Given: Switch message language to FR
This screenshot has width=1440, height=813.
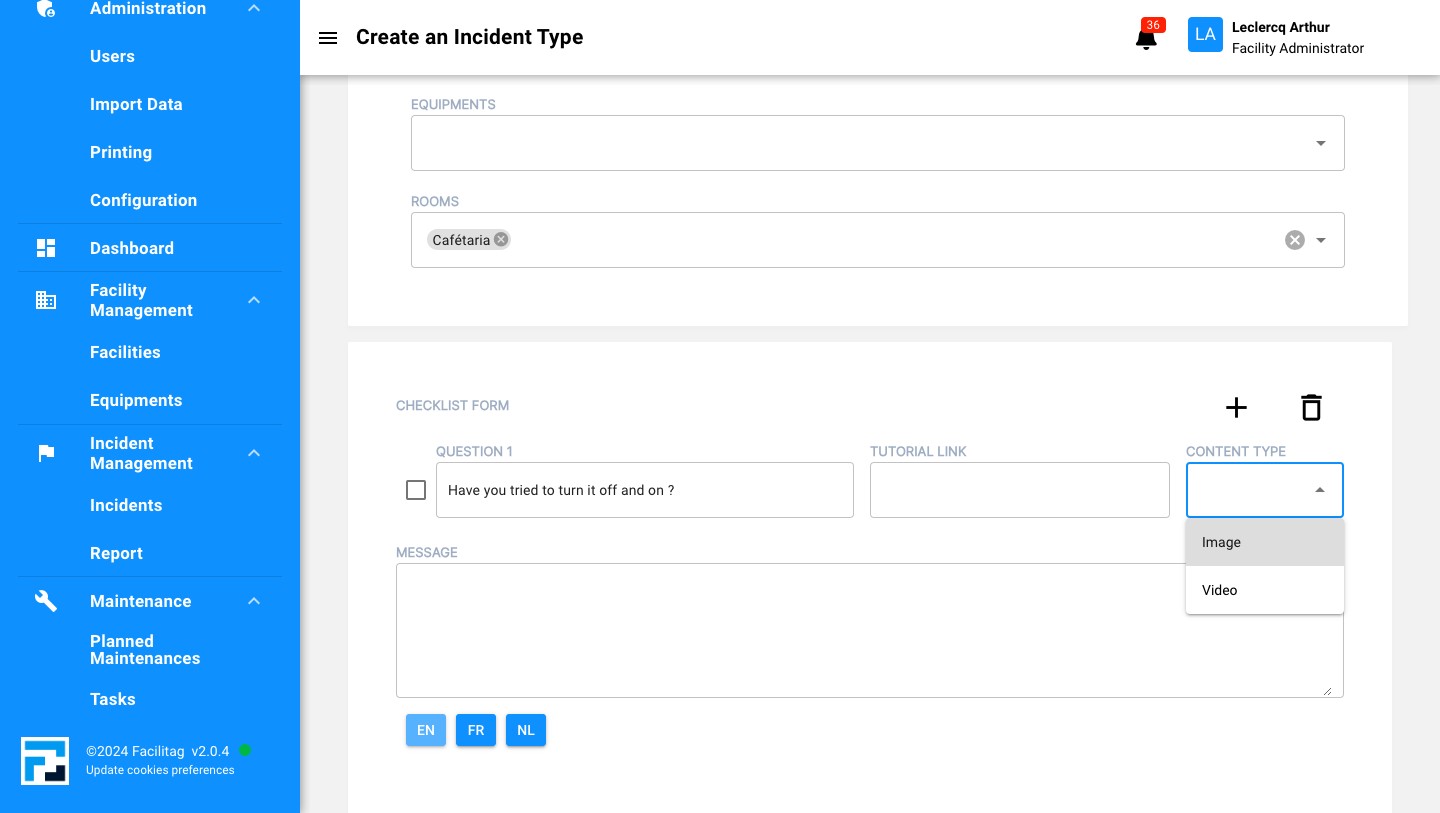Looking at the screenshot, I should (x=476, y=730).
